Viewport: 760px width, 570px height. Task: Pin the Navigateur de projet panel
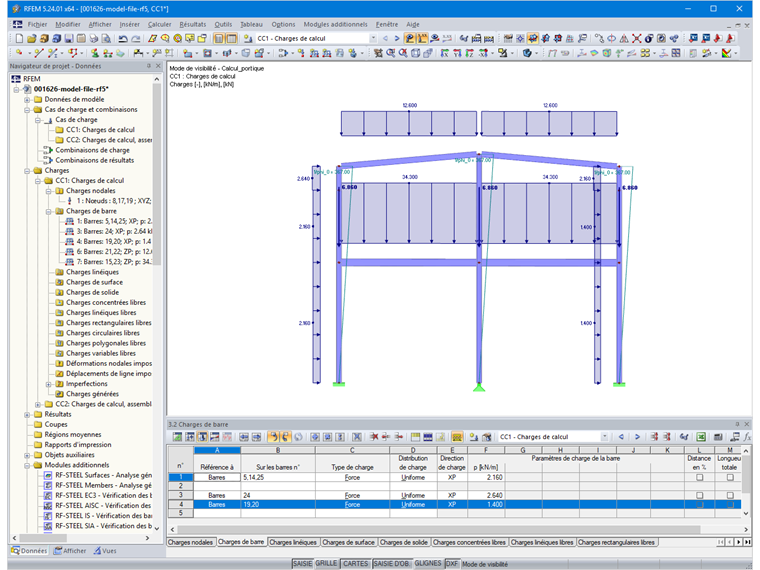[x=149, y=66]
